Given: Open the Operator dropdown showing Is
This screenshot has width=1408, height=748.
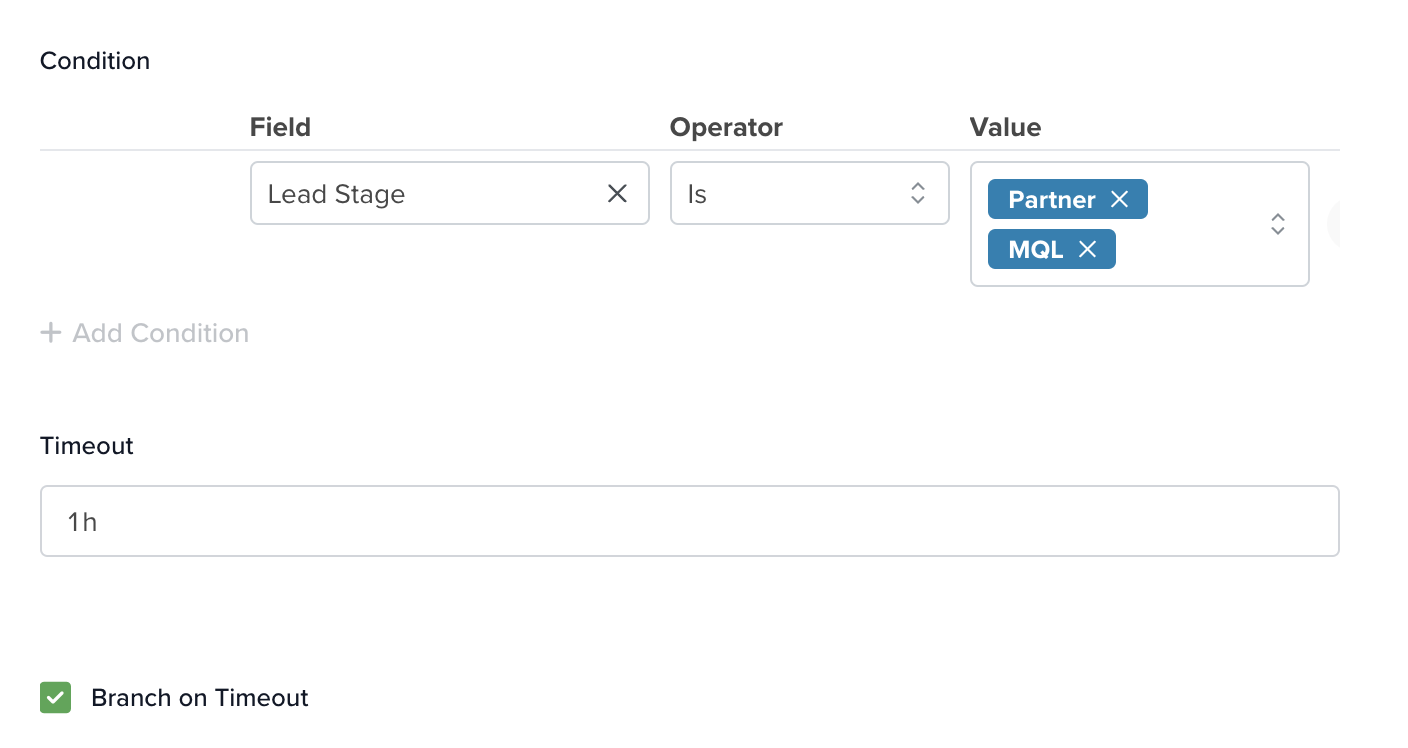Looking at the screenshot, I should coord(790,193).
